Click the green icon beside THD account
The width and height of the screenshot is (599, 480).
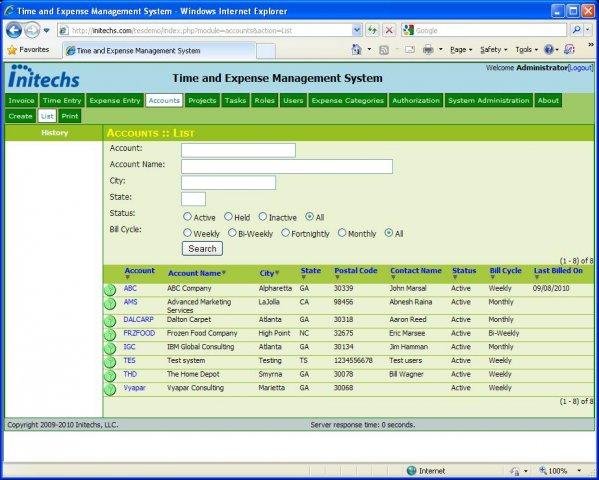[110, 376]
